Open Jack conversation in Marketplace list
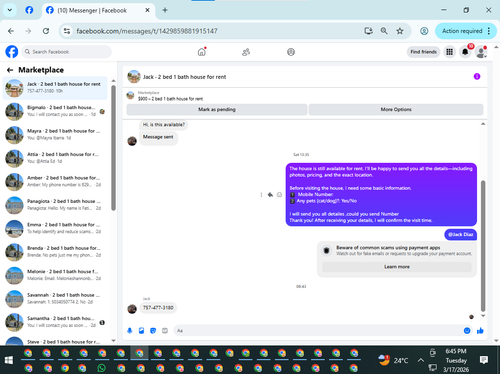Viewport: 500px width, 374px height. tap(55, 88)
